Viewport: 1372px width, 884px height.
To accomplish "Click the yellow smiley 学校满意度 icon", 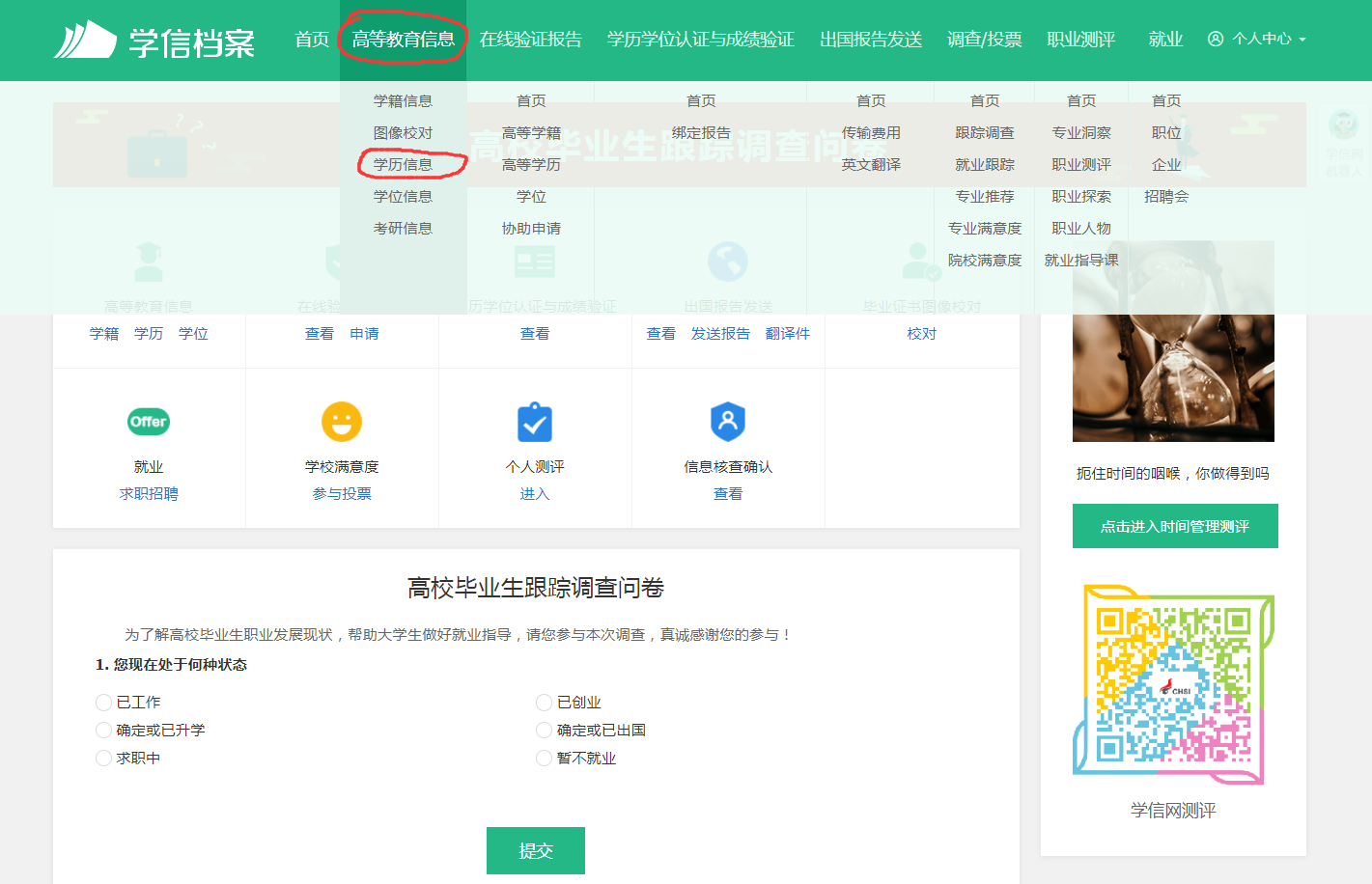I will pos(342,422).
